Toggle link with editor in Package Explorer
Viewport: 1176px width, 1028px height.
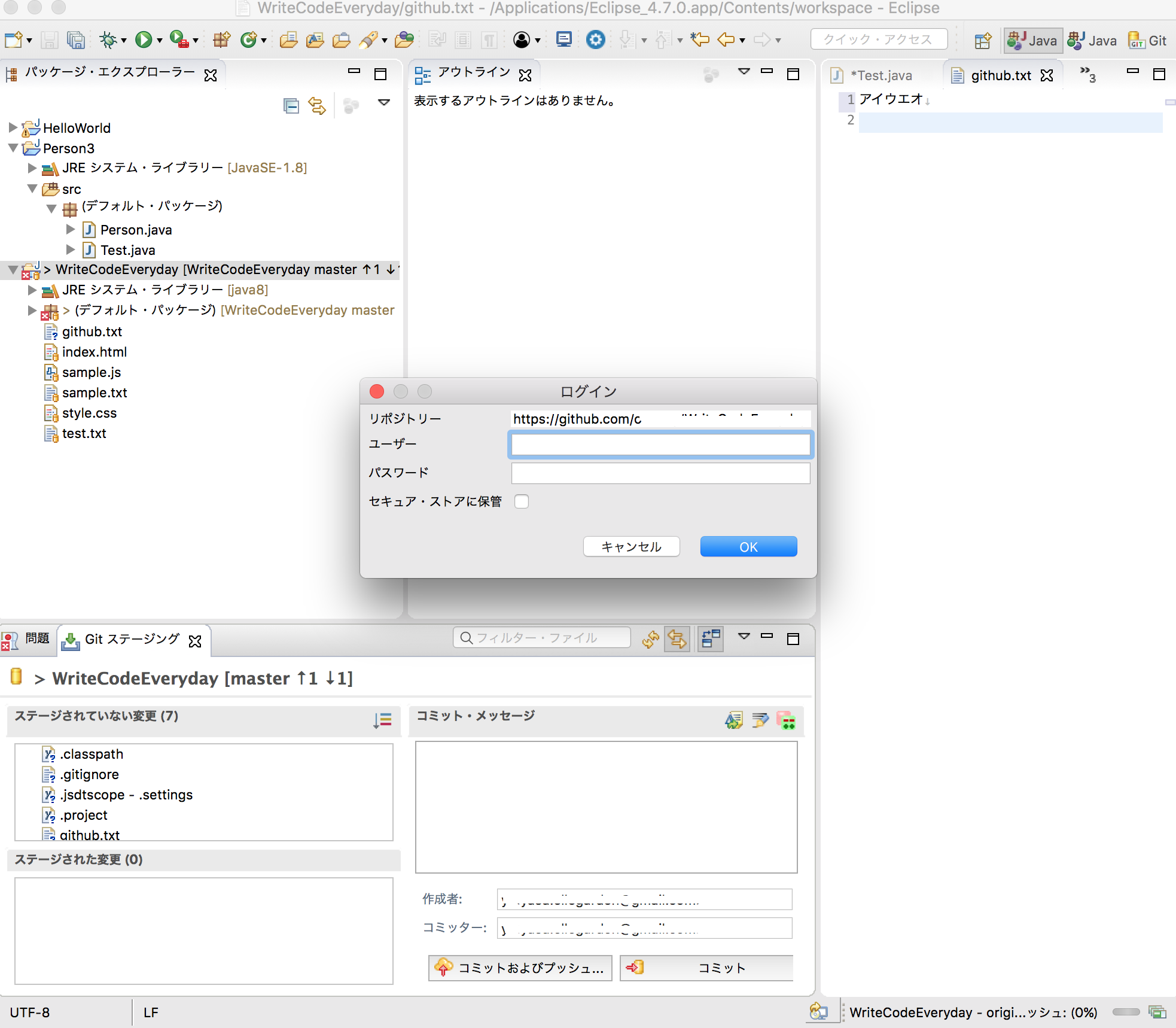[316, 105]
